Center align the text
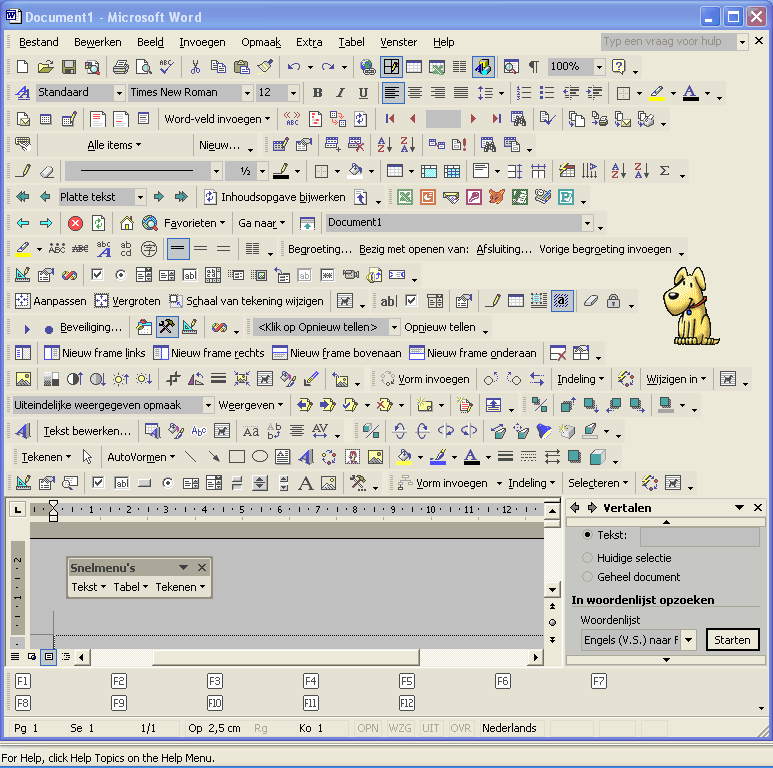This screenshot has height=768, width=773. click(x=415, y=93)
